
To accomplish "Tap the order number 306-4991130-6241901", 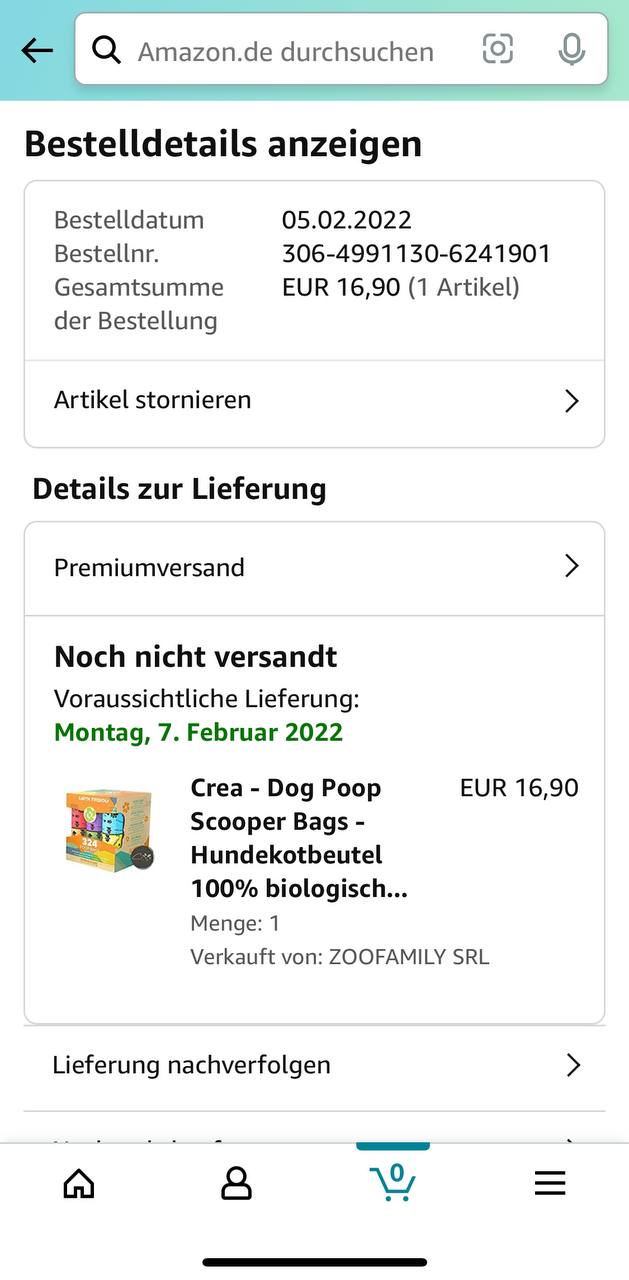I will coord(416,254).
